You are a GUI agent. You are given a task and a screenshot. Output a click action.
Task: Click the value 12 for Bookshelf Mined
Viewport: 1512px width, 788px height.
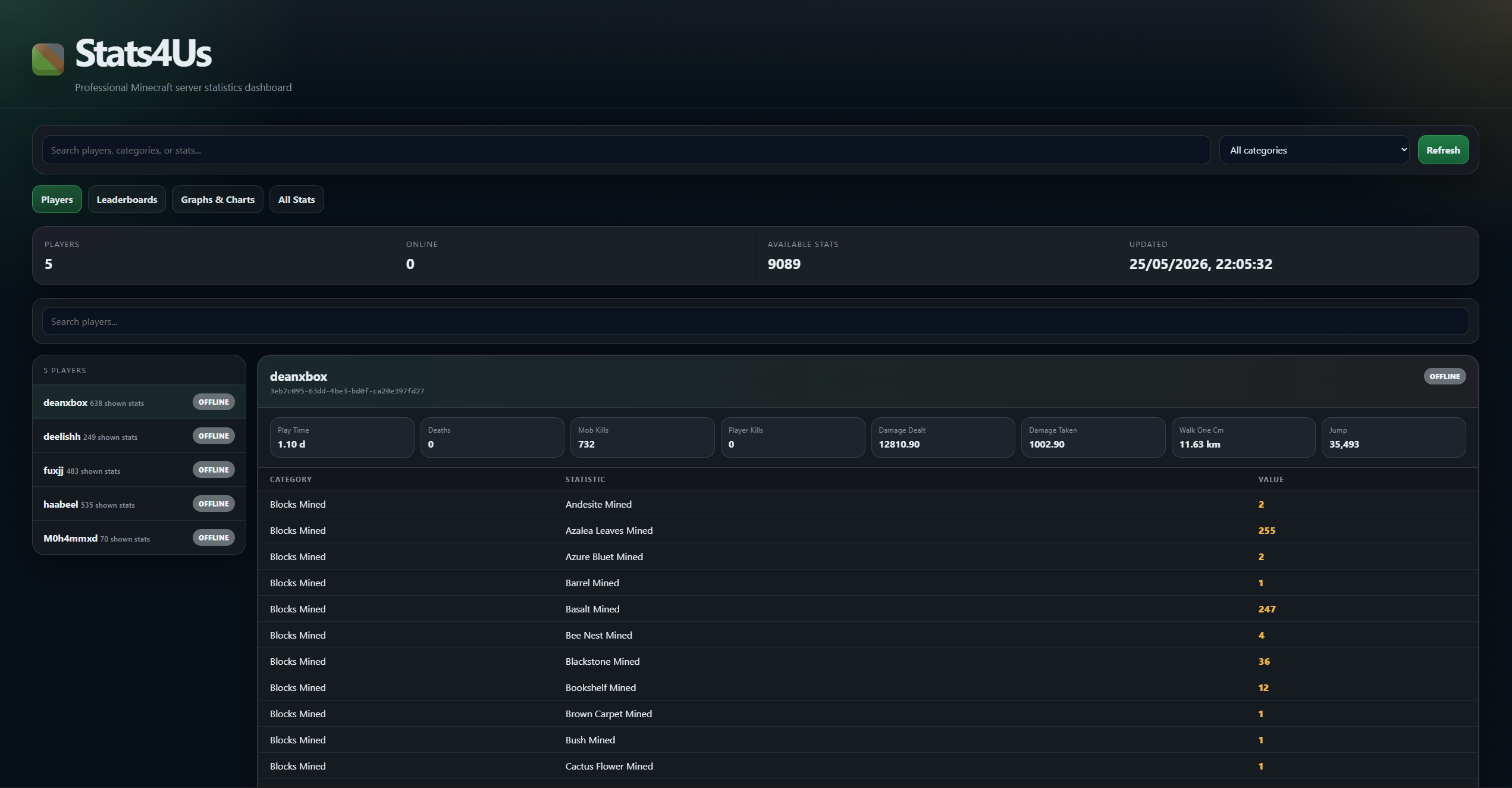pyautogui.click(x=1263, y=687)
